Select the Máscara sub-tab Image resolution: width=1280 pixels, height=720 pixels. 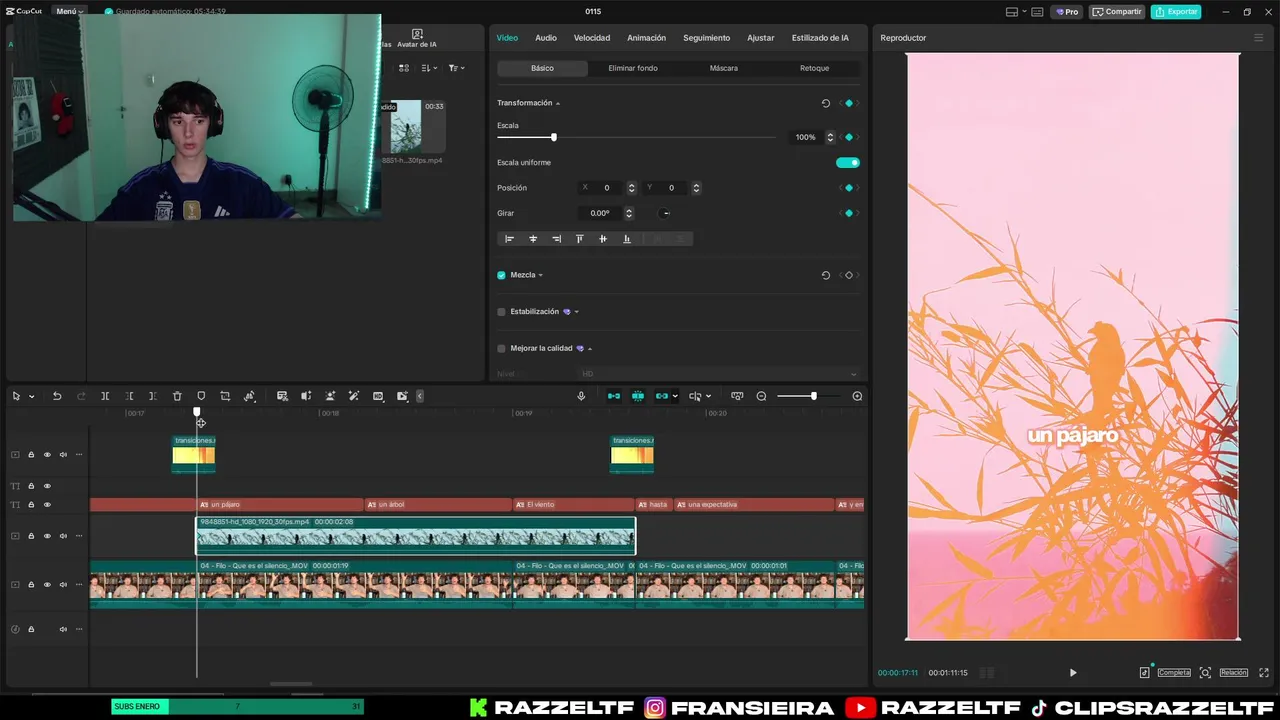723,68
